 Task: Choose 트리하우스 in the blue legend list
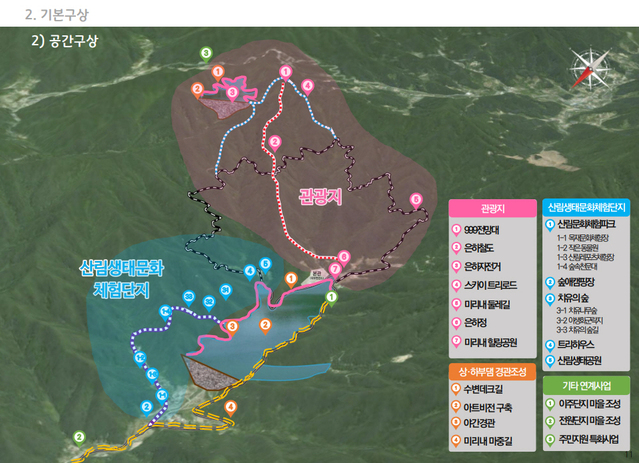576,345
